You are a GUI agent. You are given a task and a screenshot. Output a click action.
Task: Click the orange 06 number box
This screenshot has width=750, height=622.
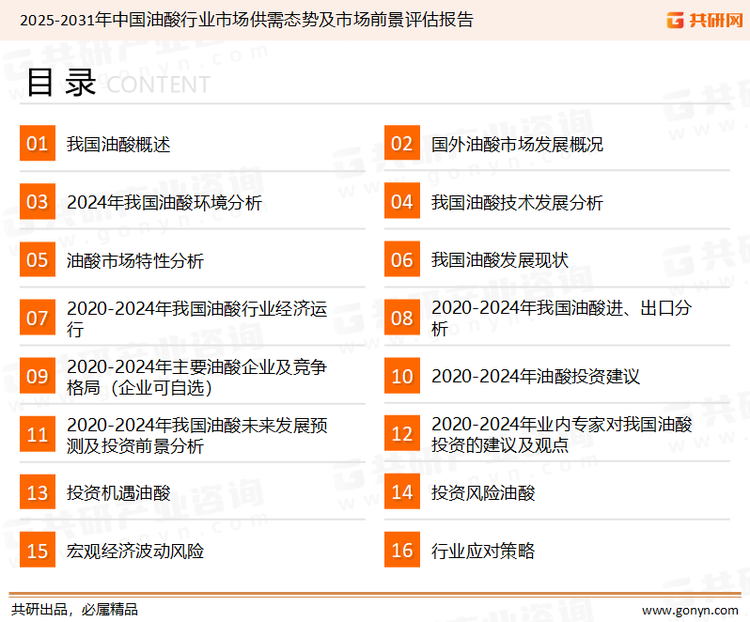point(402,259)
